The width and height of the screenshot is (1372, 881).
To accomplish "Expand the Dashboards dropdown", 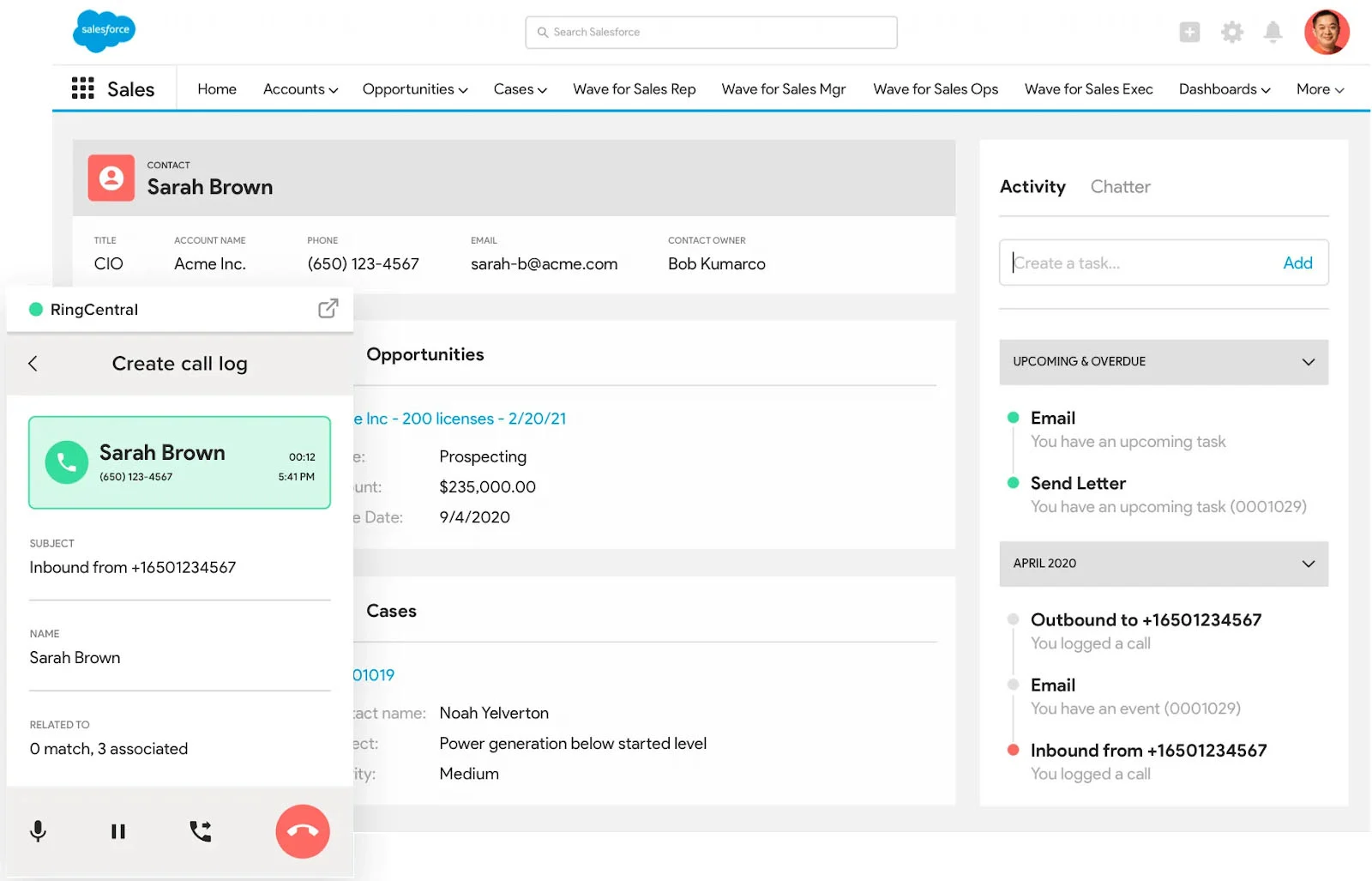I will (1225, 89).
